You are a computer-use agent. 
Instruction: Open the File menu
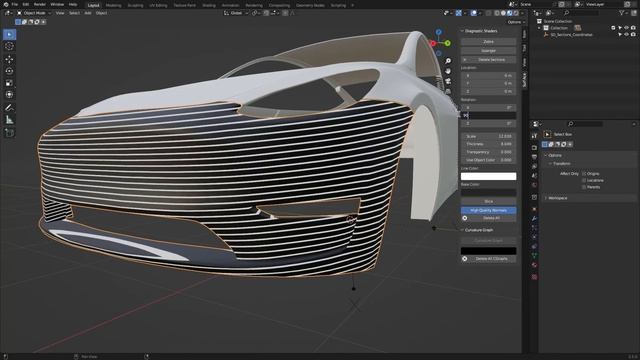click(15, 4)
